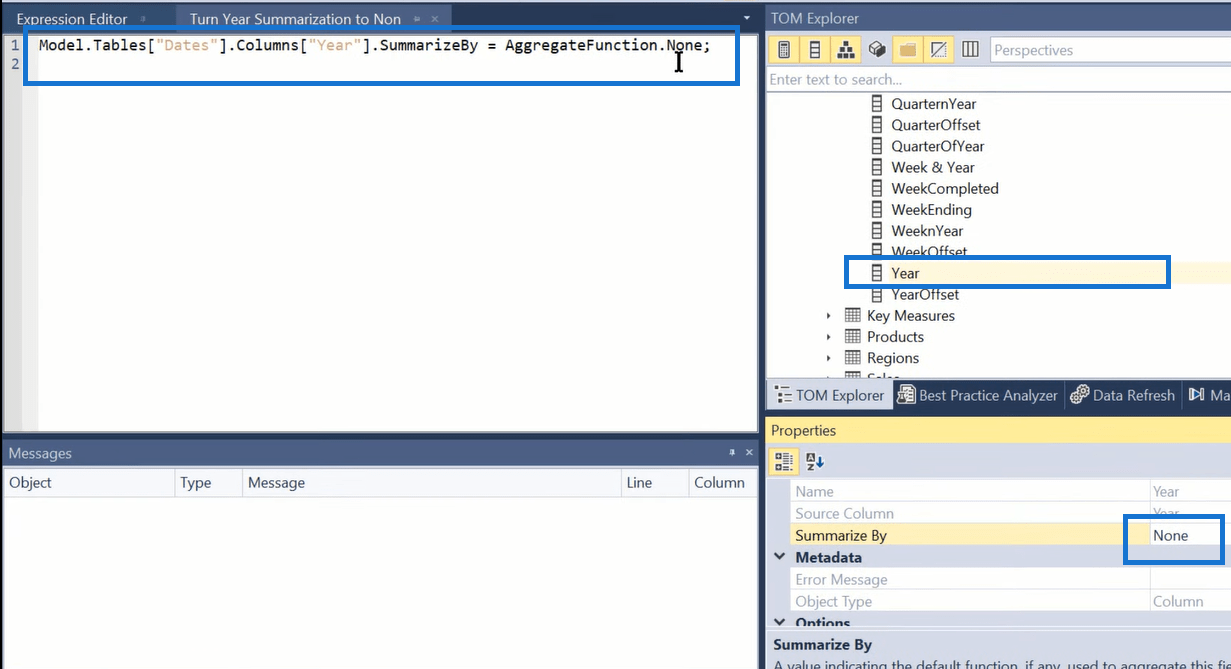Select the Week & Year column

pyautogui.click(x=933, y=167)
